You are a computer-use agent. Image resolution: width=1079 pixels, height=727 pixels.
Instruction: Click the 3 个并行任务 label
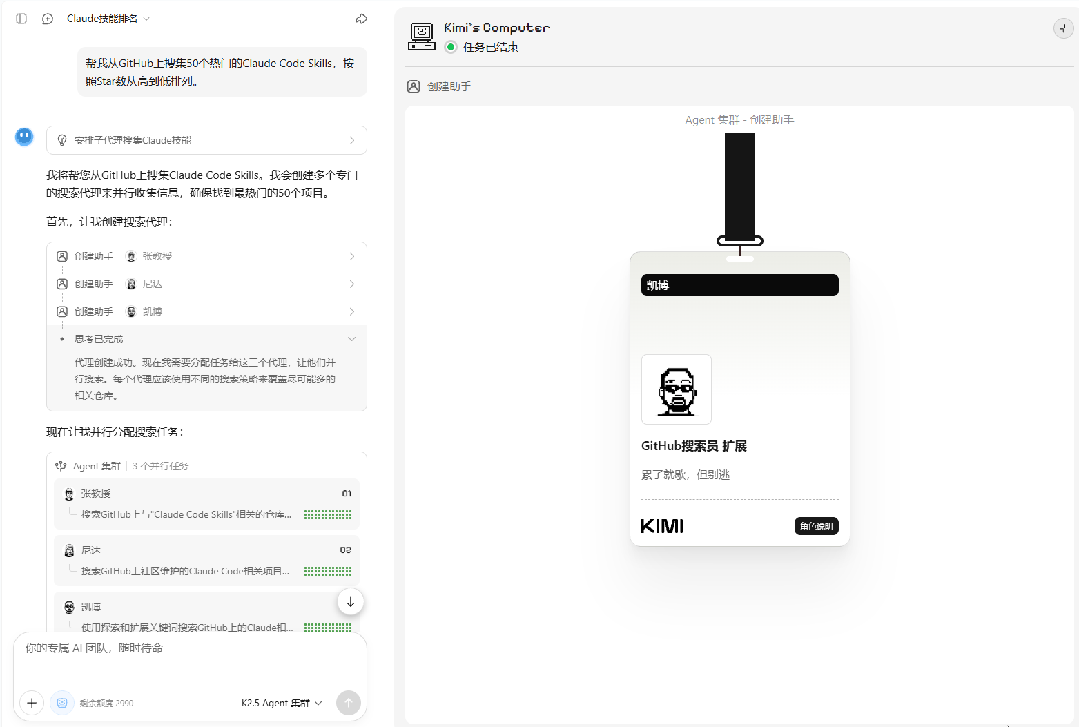point(160,466)
